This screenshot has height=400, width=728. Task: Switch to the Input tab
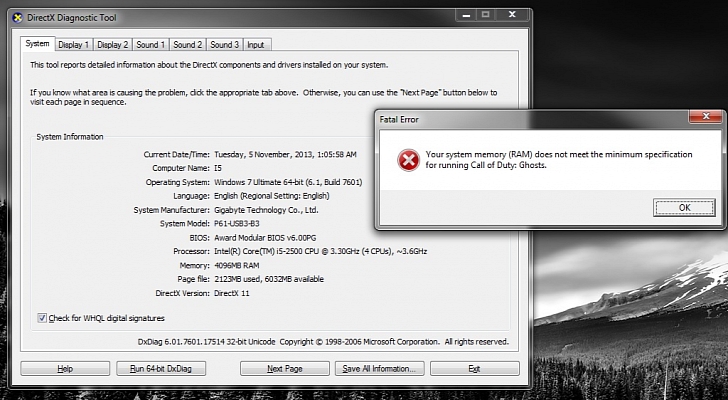pyautogui.click(x=256, y=45)
